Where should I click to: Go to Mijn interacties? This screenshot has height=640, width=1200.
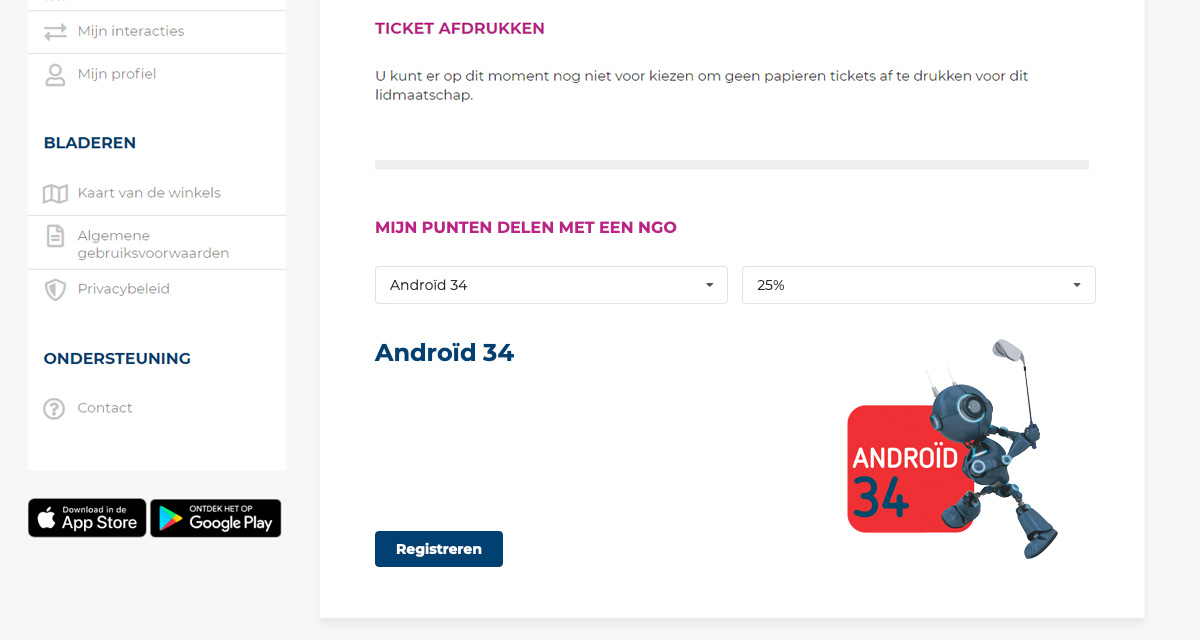tap(131, 31)
